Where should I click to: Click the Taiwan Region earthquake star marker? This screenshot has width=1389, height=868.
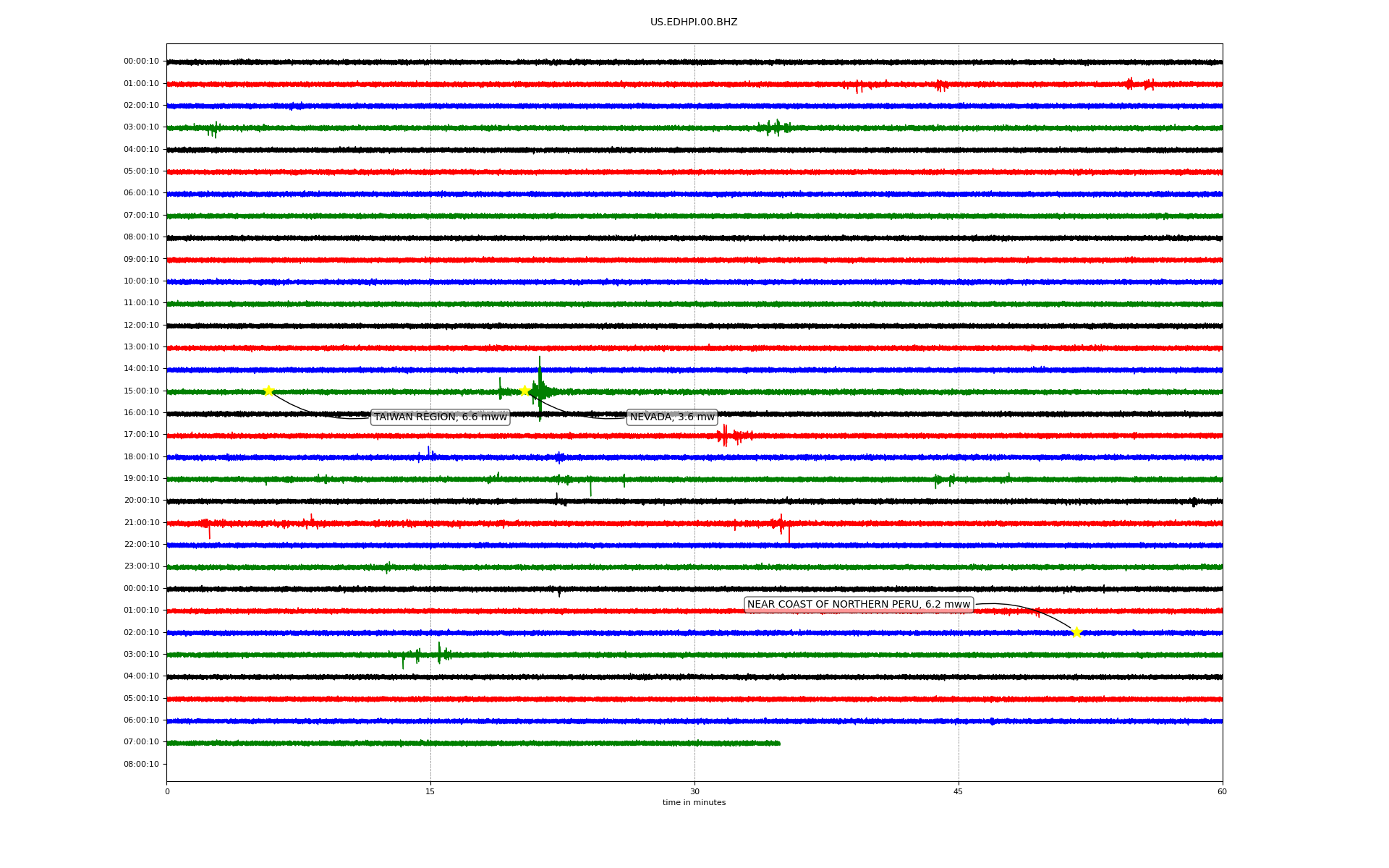tap(268, 391)
